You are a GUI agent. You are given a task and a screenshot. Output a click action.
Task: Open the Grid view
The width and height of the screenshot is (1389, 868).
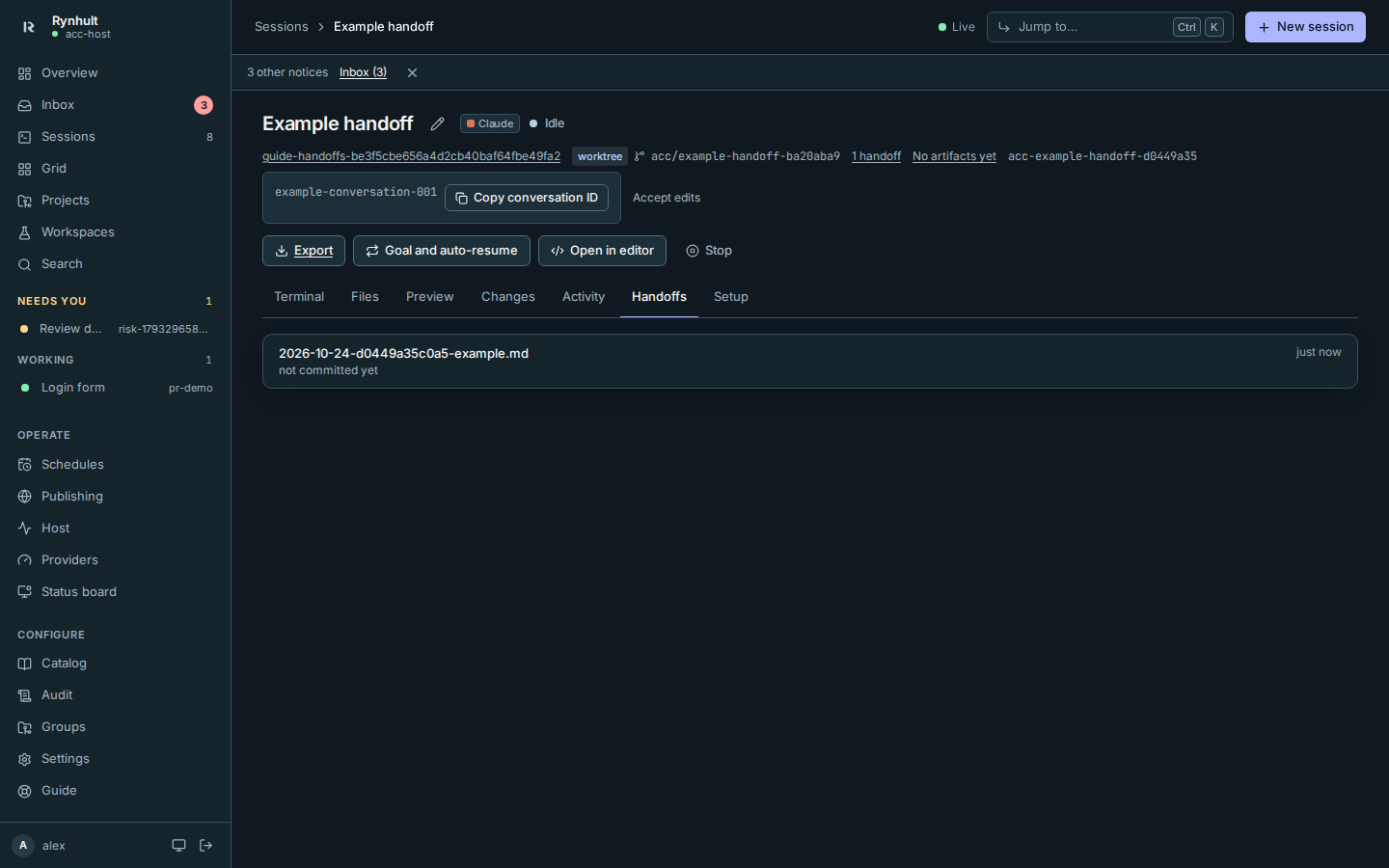[115, 169]
